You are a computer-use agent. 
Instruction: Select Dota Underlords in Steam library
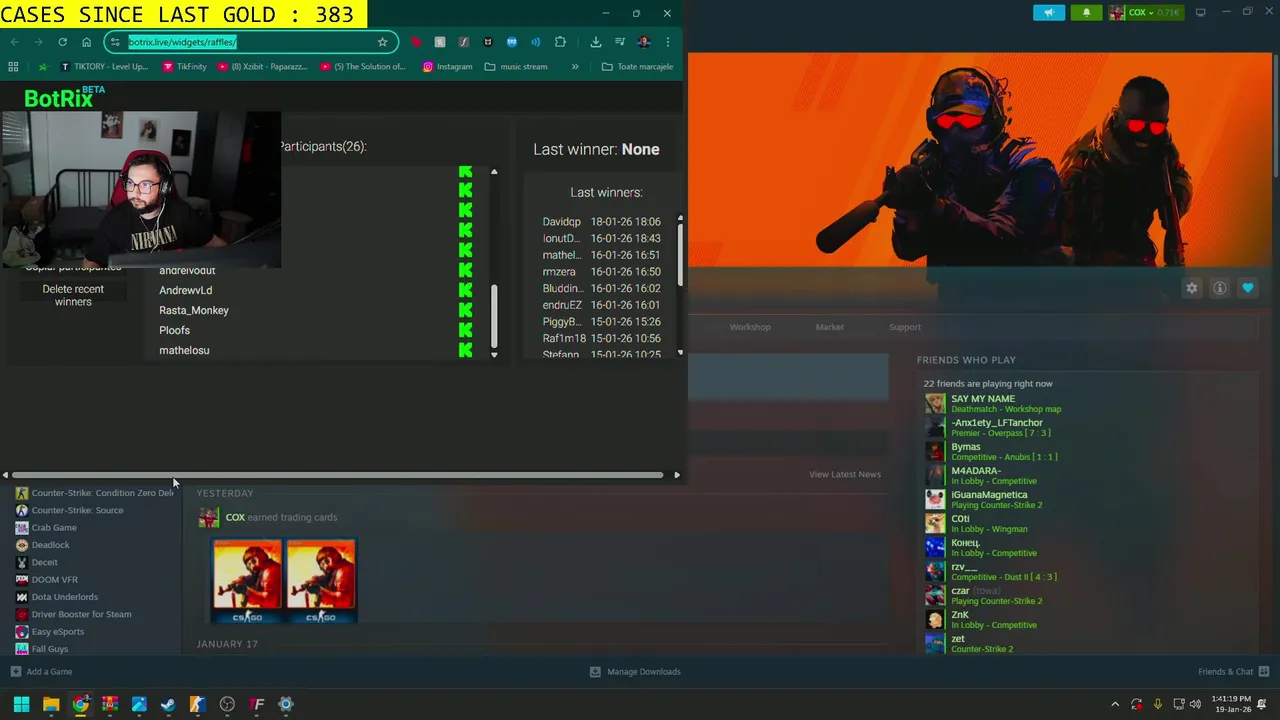click(x=64, y=597)
